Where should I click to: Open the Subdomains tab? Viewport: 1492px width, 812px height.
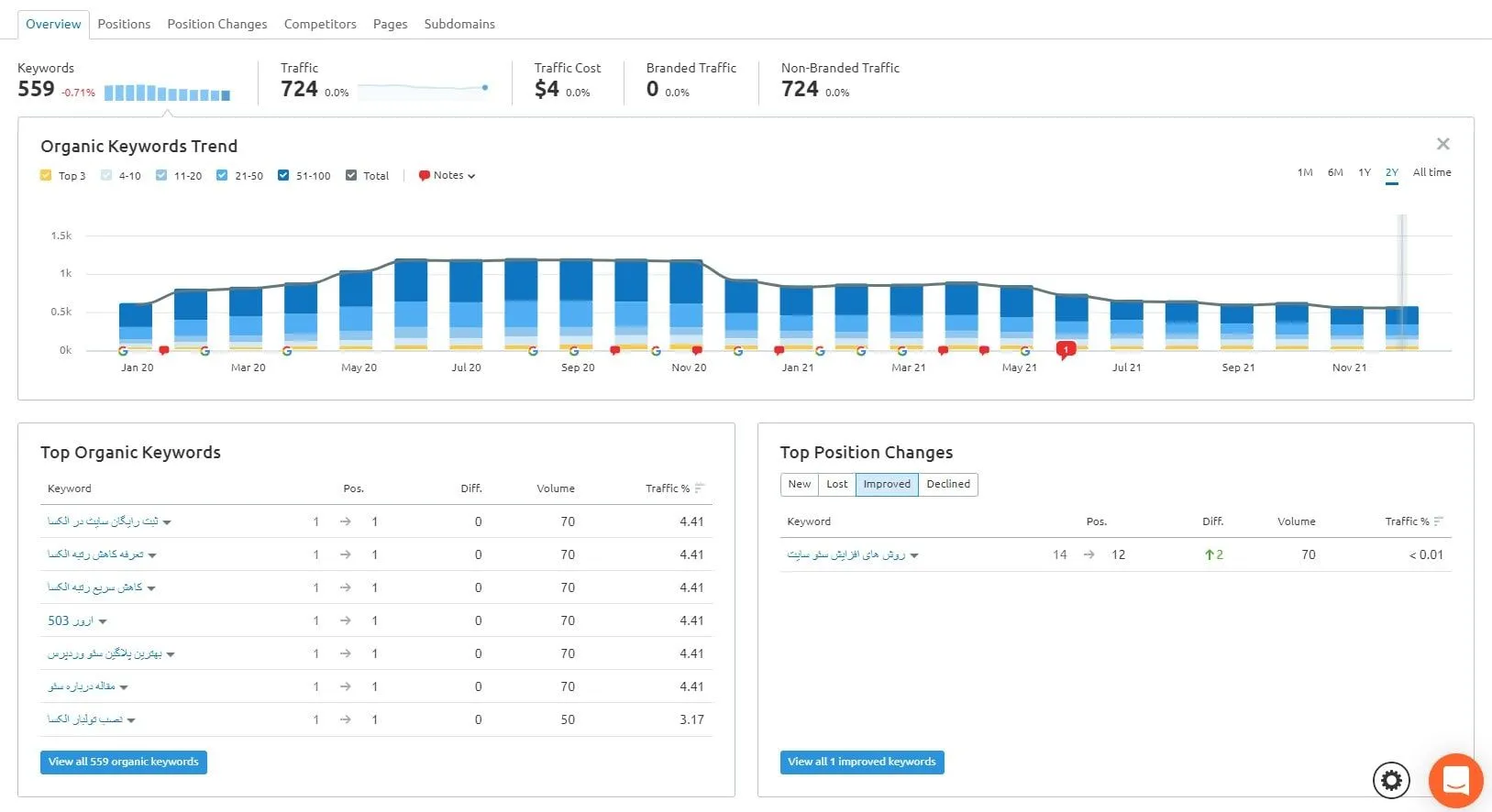[459, 24]
